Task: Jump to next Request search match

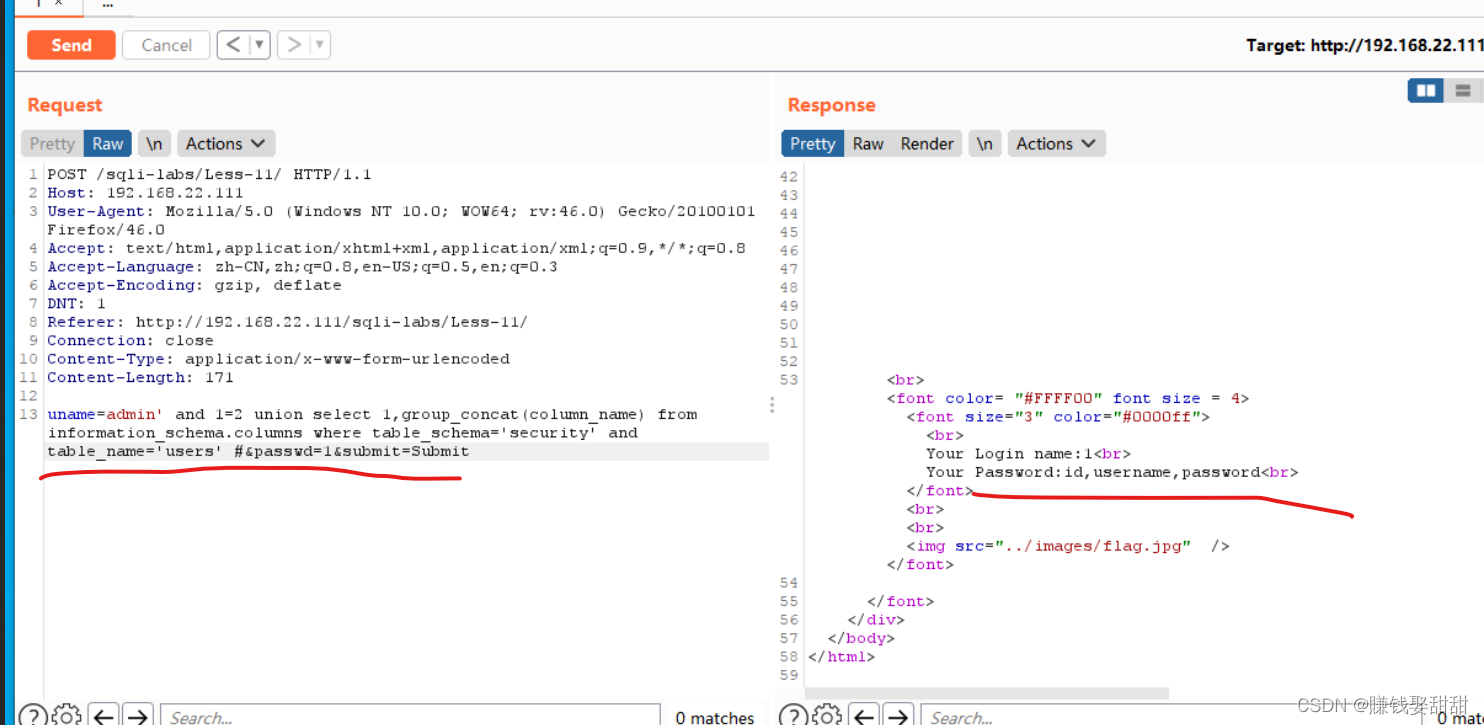Action: coord(138,716)
